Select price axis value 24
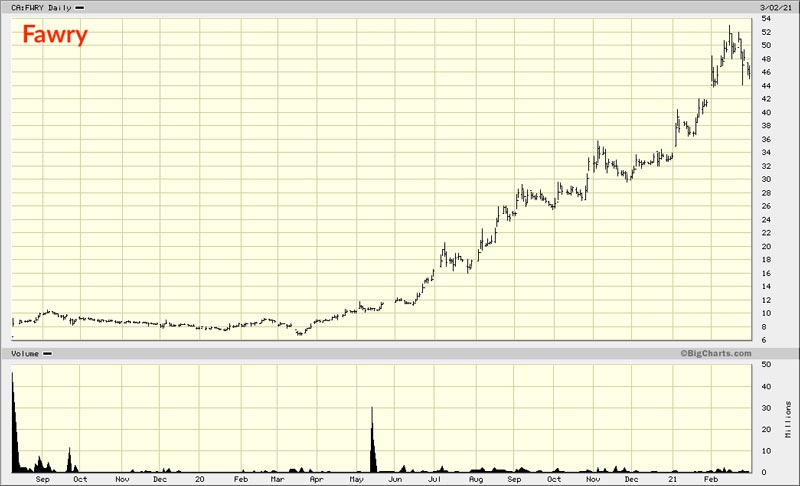Image resolution: width=800 pixels, height=486 pixels. tap(766, 219)
